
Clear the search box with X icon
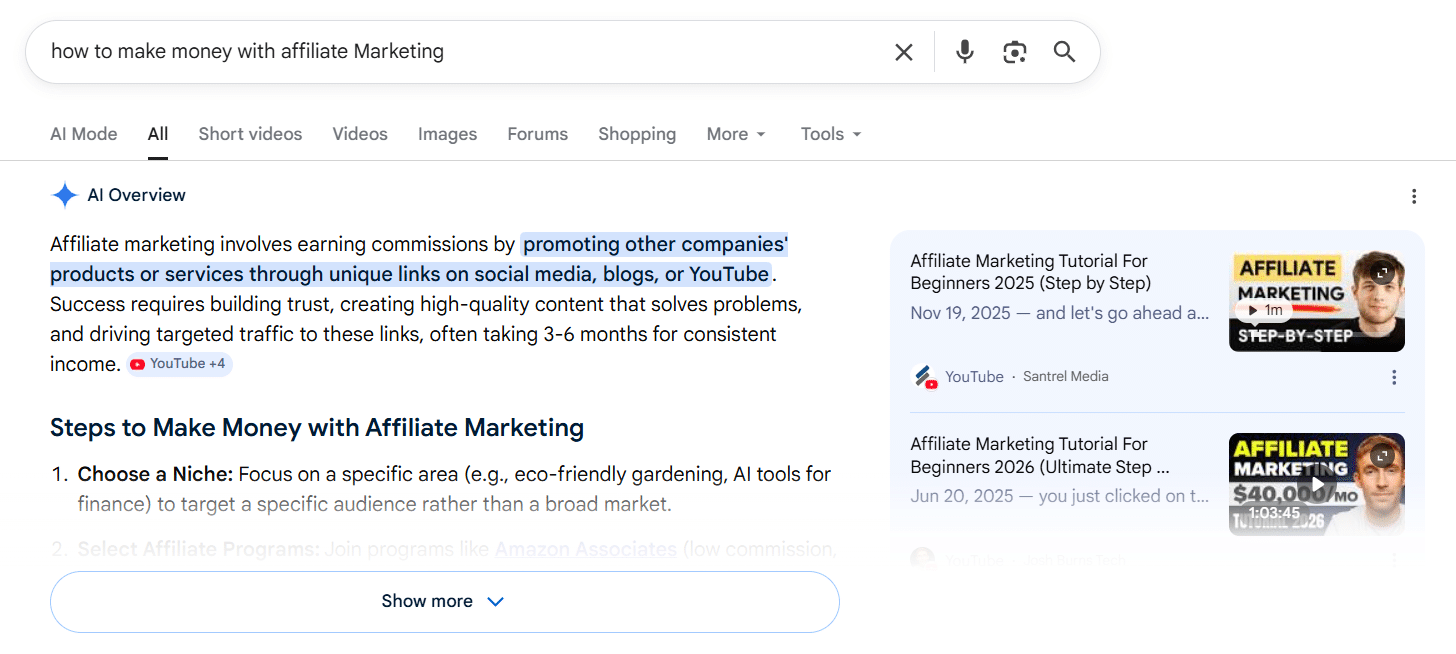click(903, 52)
